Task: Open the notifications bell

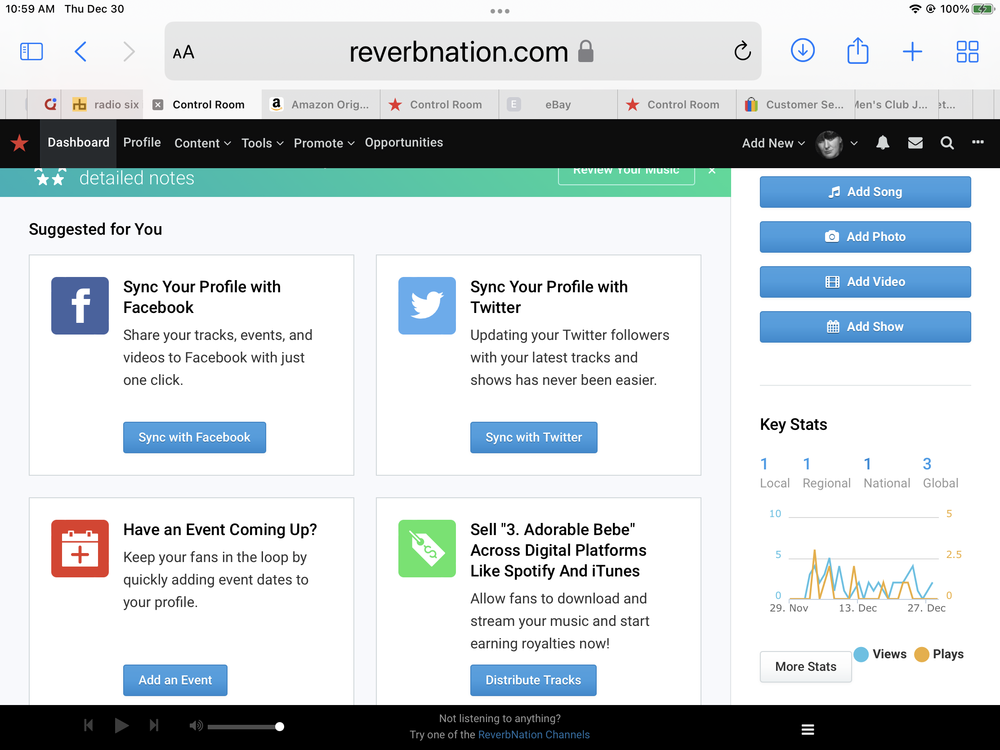Action: (x=883, y=143)
